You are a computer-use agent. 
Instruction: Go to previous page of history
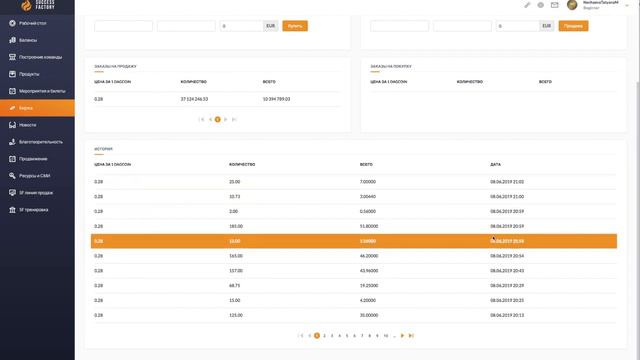point(309,336)
